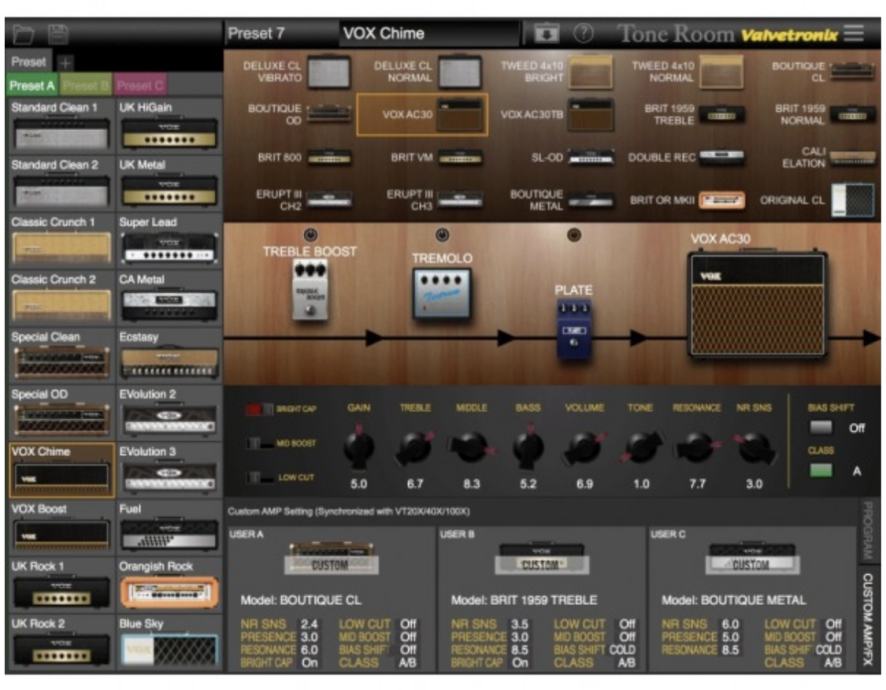The image size is (886, 690).
Task: Switch to Preset B bank tab
Action: tap(87, 86)
